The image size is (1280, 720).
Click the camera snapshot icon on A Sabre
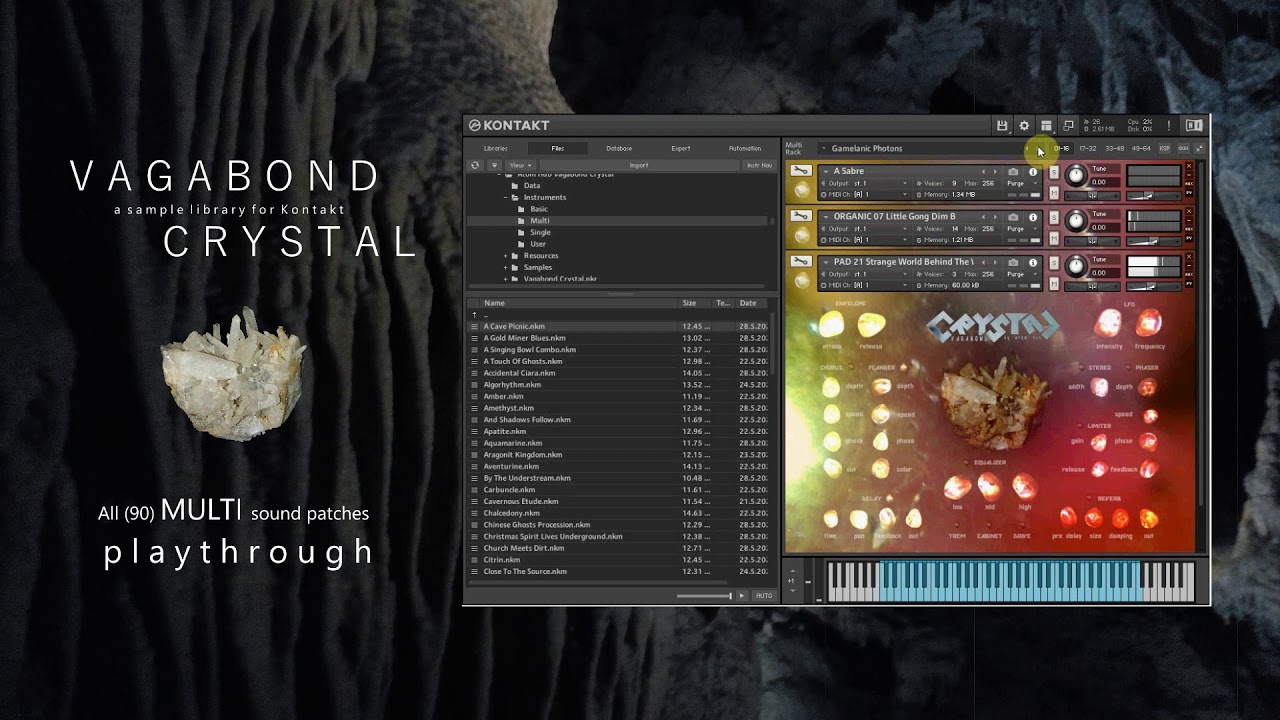coord(1013,172)
